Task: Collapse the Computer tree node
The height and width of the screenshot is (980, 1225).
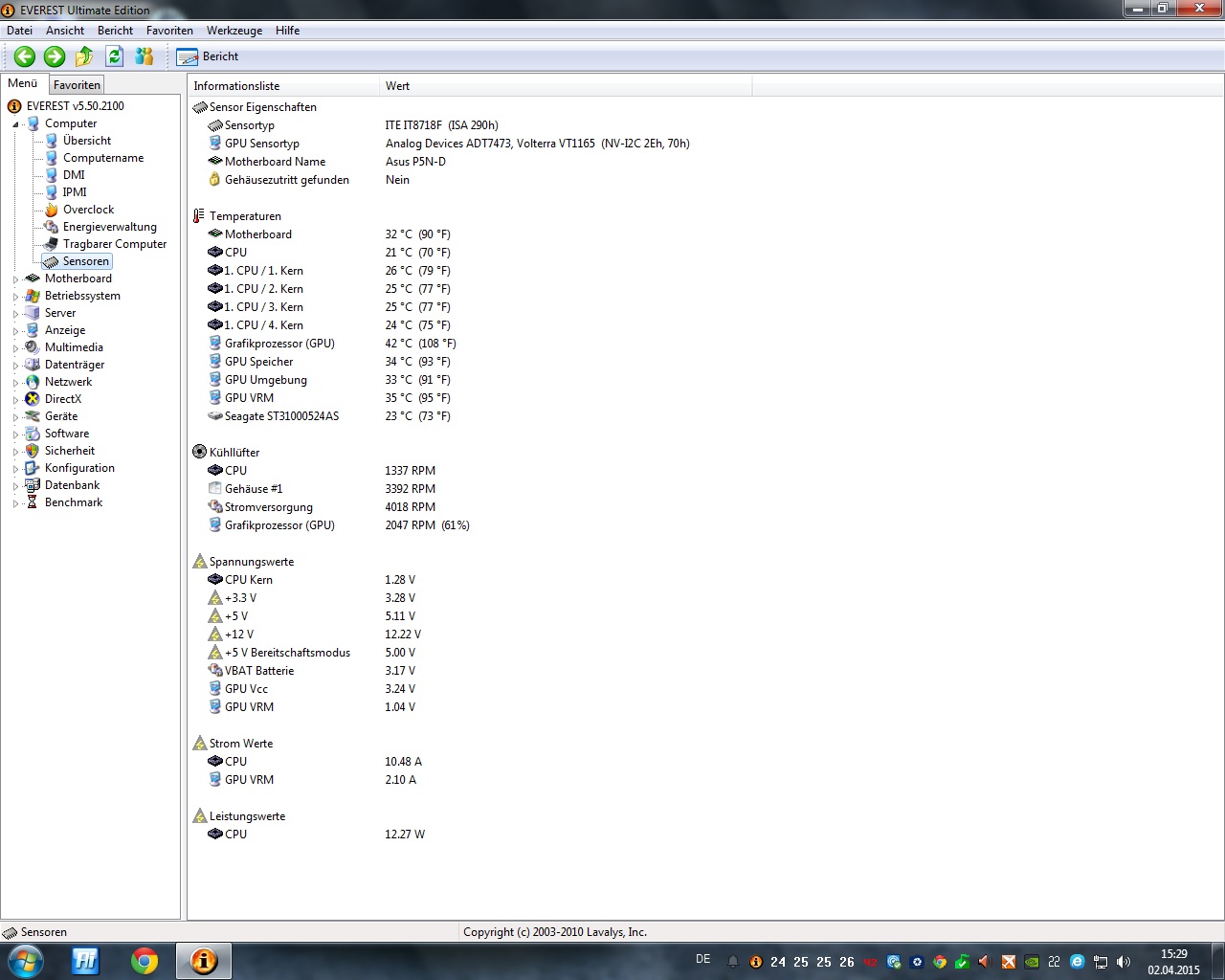Action: [15, 124]
